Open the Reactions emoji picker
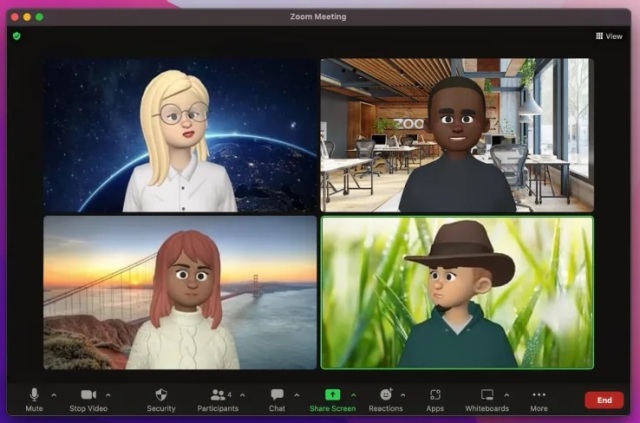Viewport: 640px width, 423px height. [385, 399]
